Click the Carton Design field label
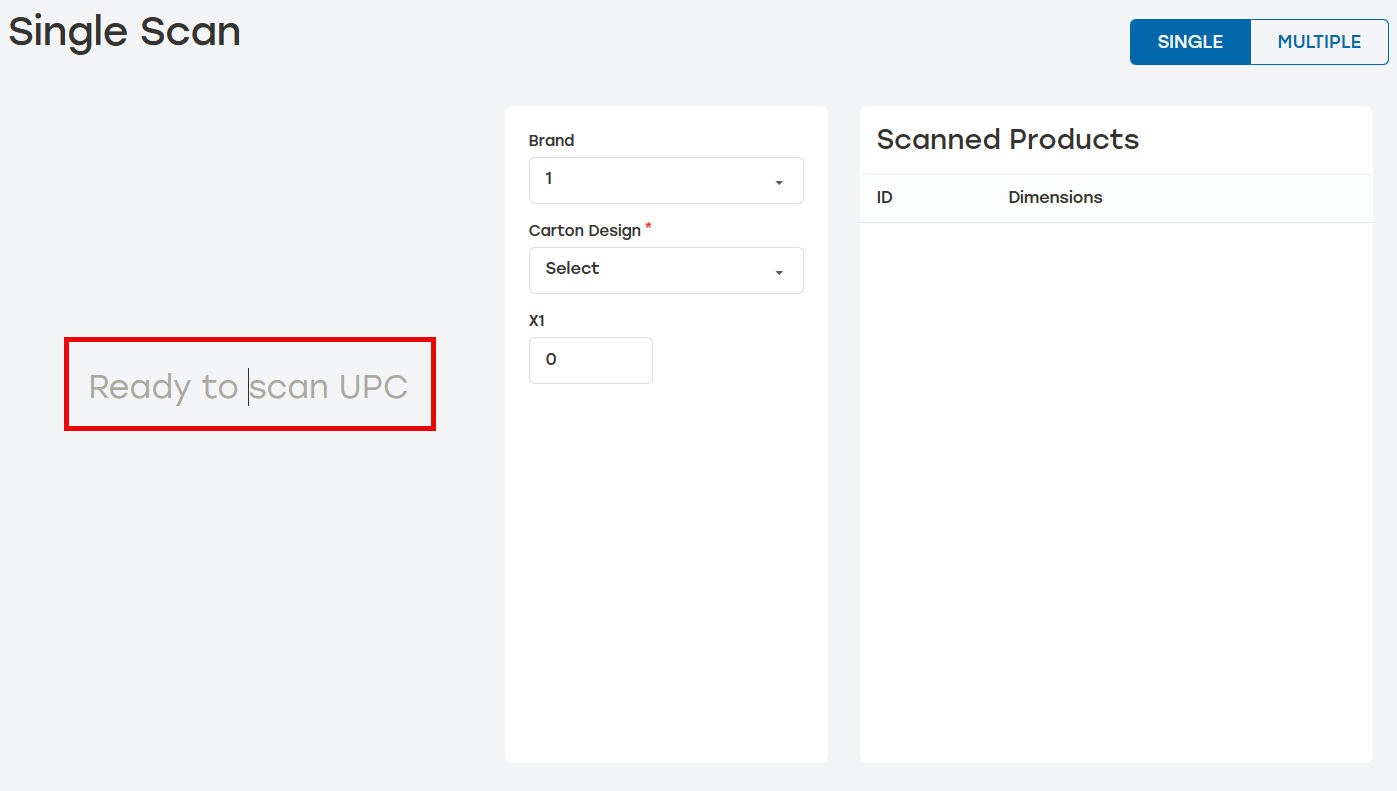This screenshot has width=1397, height=791. 584,231
